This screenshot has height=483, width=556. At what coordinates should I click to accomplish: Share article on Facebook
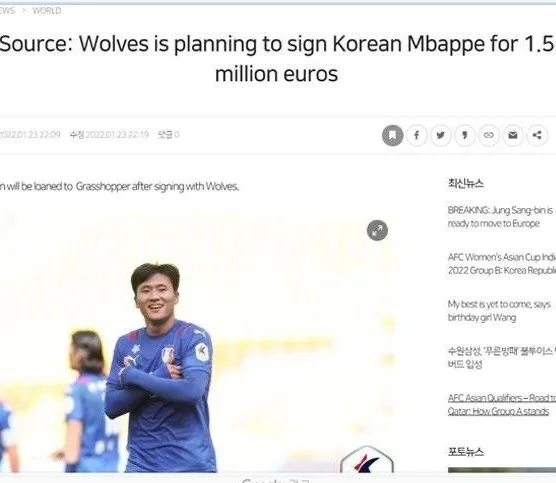417,135
